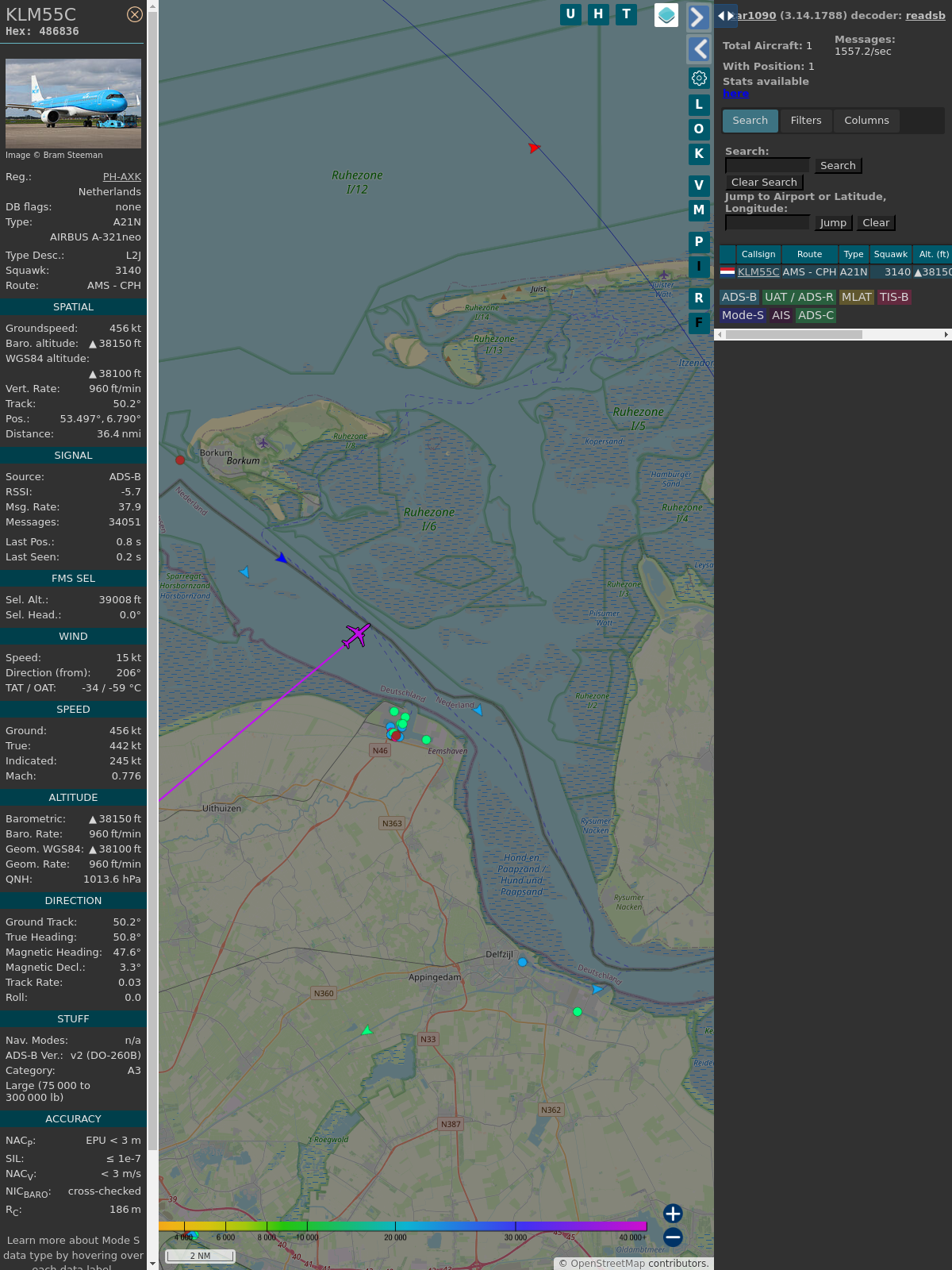Click the right chevron sidebar arrow

click(x=698, y=17)
